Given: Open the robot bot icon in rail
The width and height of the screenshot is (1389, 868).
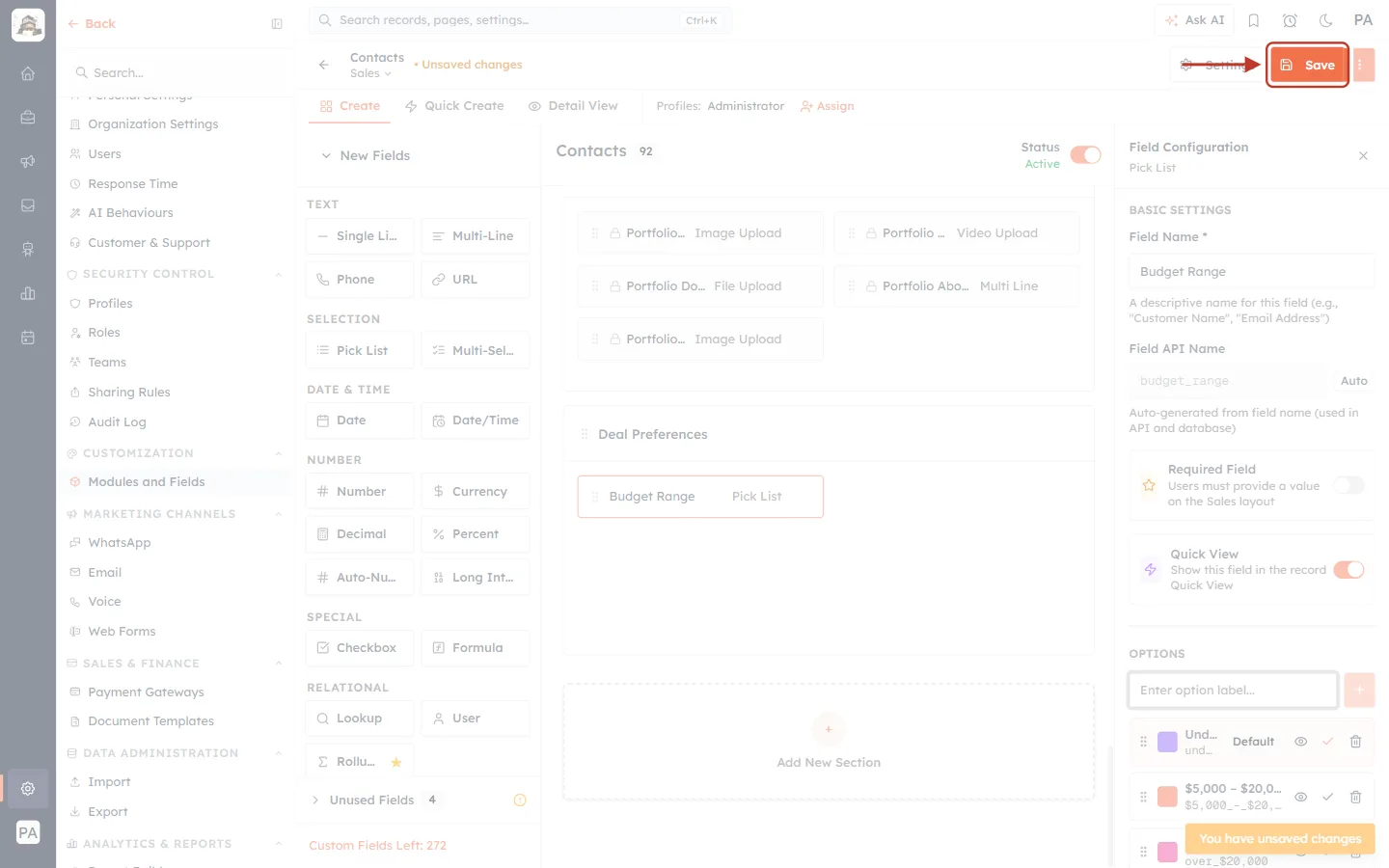Looking at the screenshot, I should click(x=28, y=250).
